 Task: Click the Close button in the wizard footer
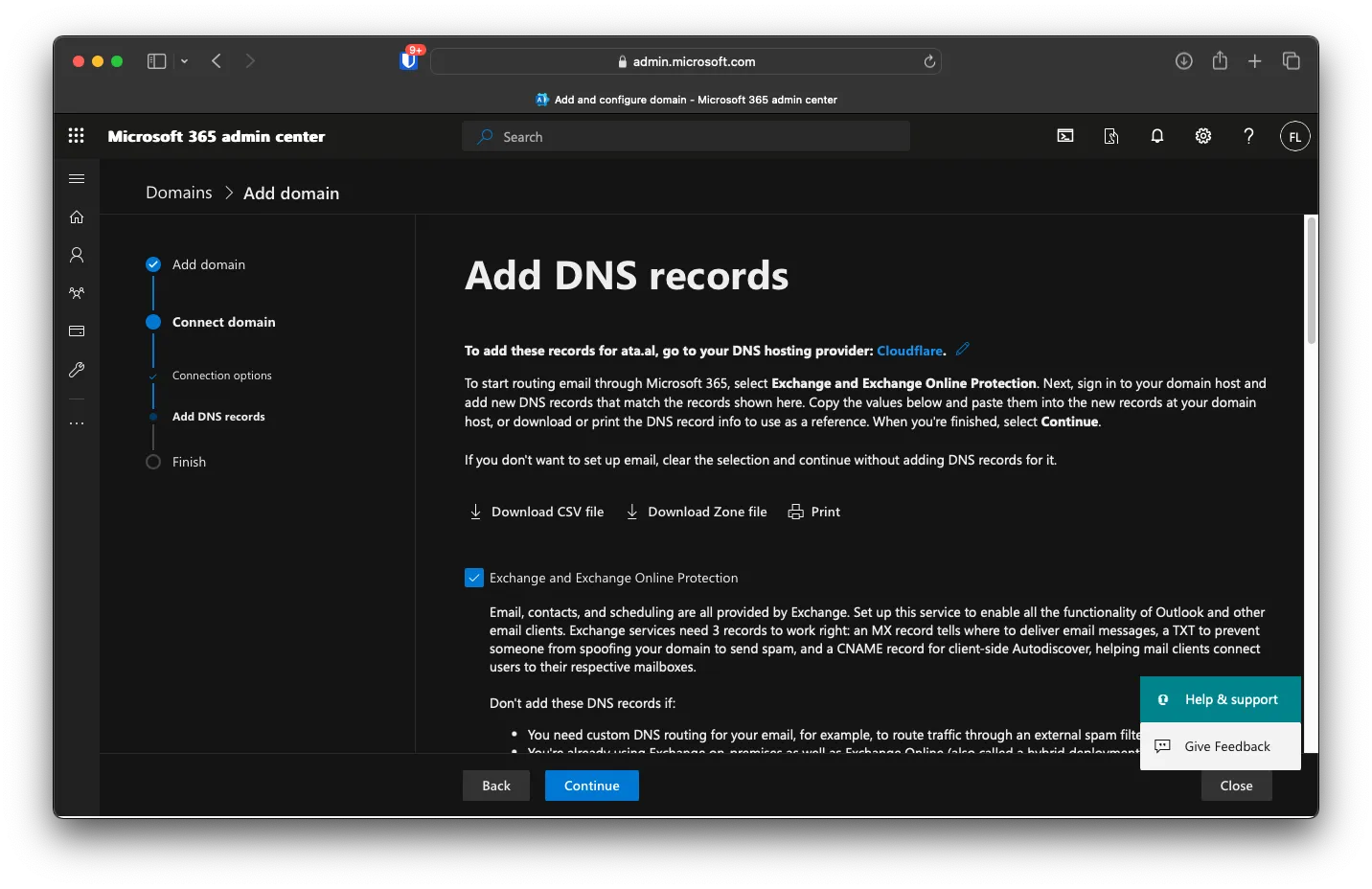[x=1236, y=786]
